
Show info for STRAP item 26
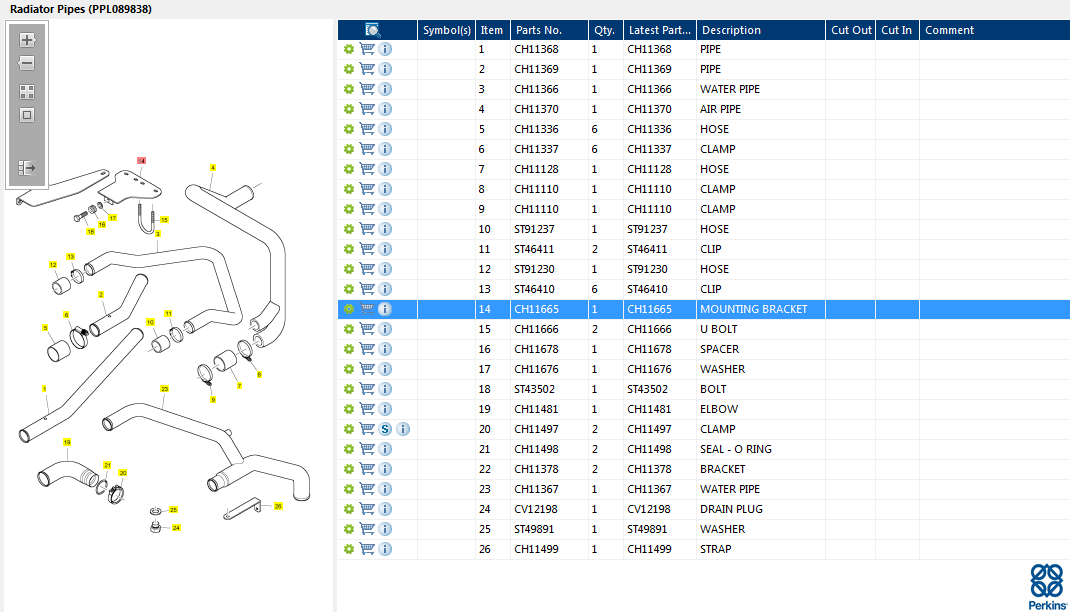point(385,549)
